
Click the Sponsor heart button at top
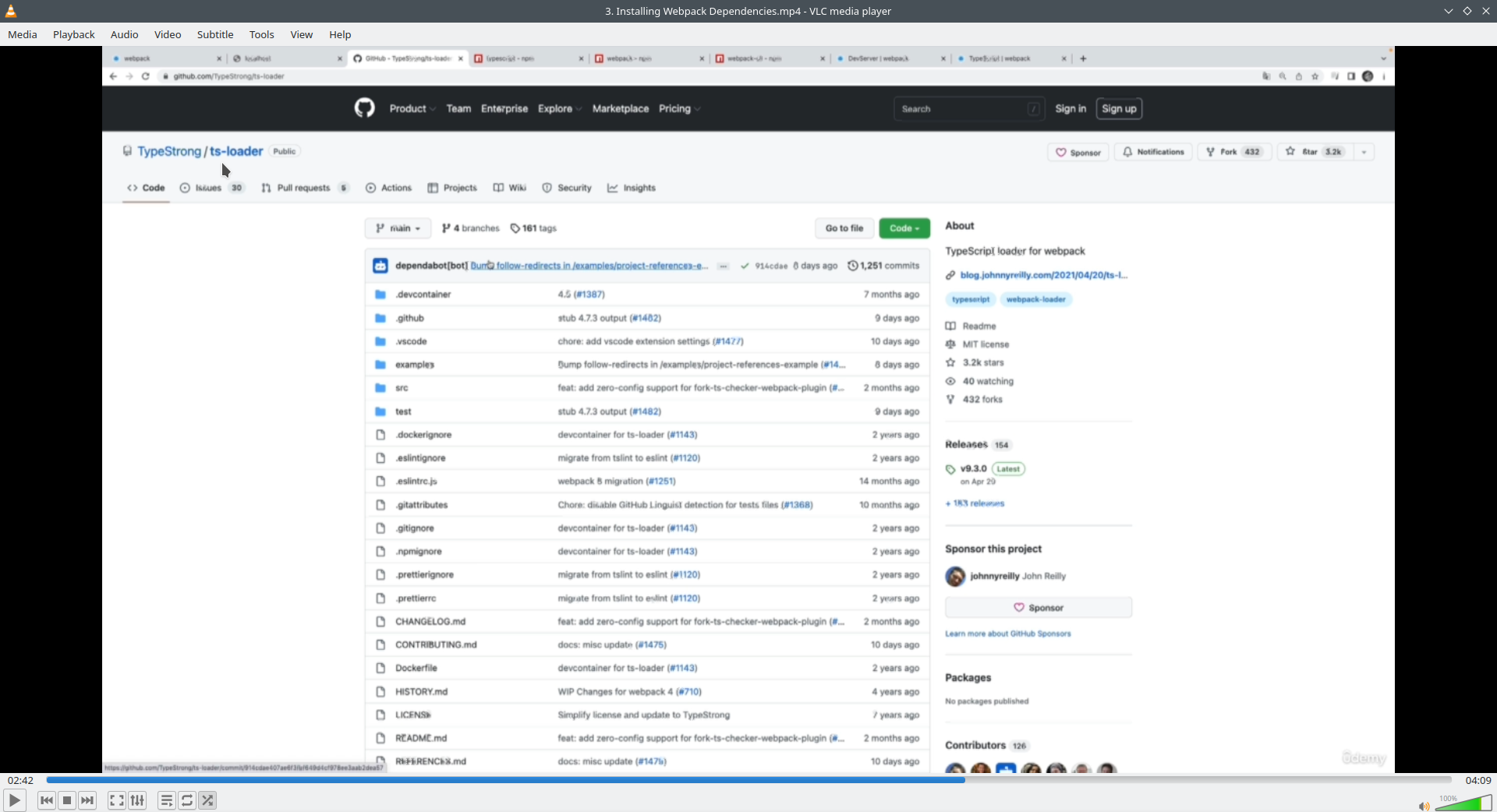tap(1078, 152)
